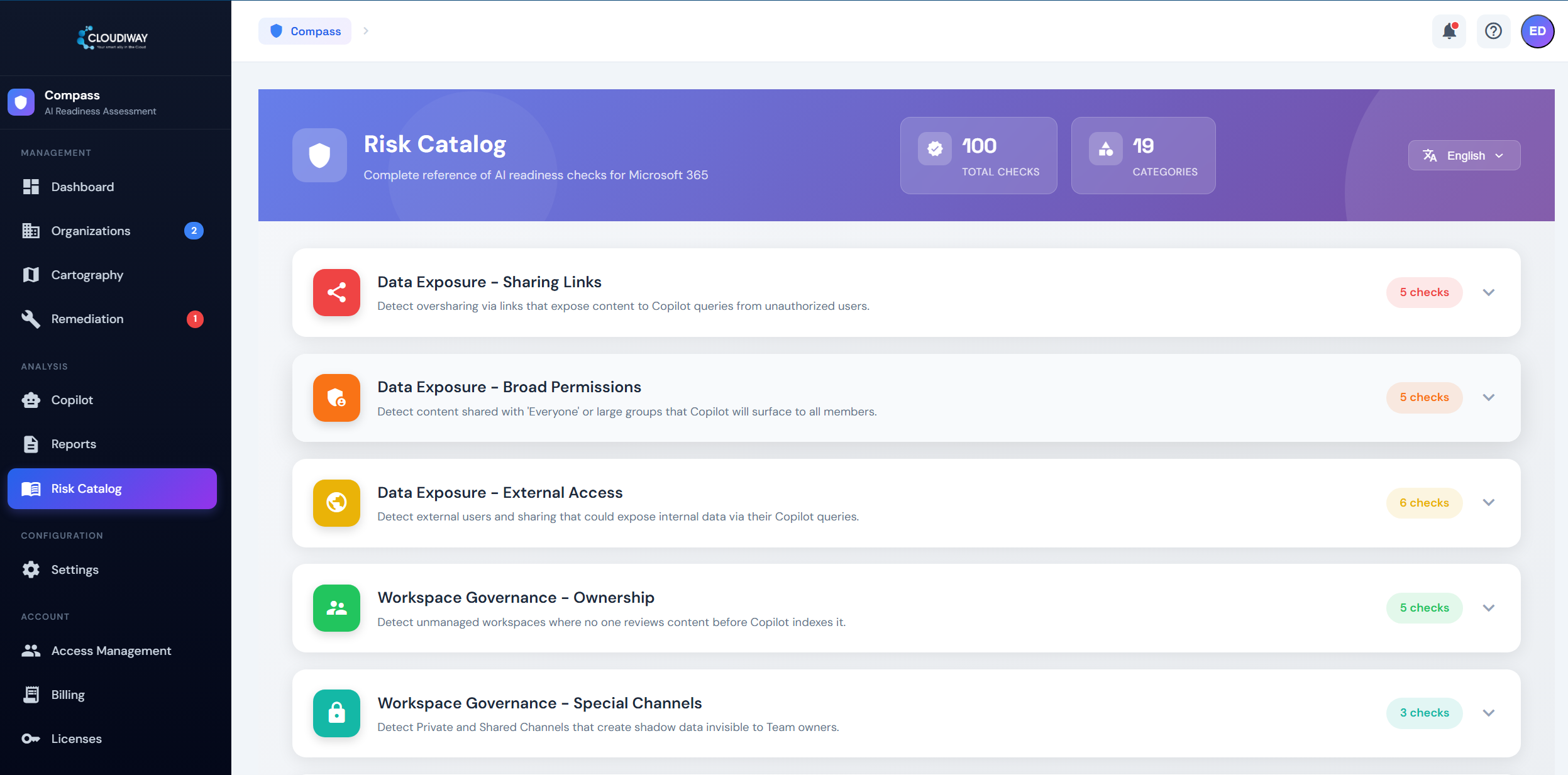Open the notifications bell
The image size is (1568, 775).
pos(1449,31)
